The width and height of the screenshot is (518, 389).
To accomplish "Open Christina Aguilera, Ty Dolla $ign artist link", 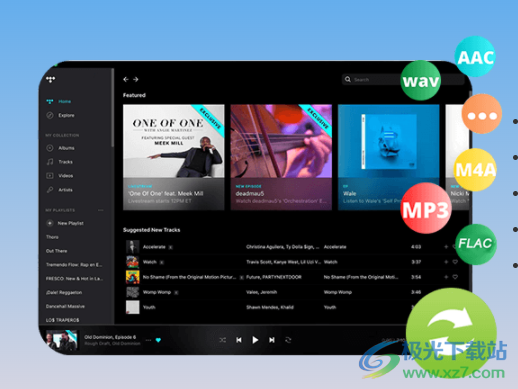I will pos(283,247).
